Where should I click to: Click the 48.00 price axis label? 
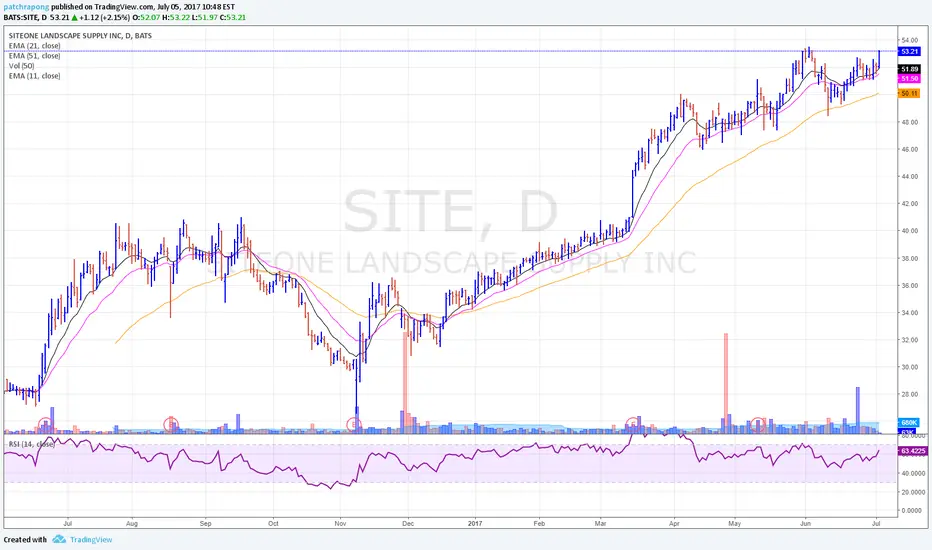pos(909,122)
